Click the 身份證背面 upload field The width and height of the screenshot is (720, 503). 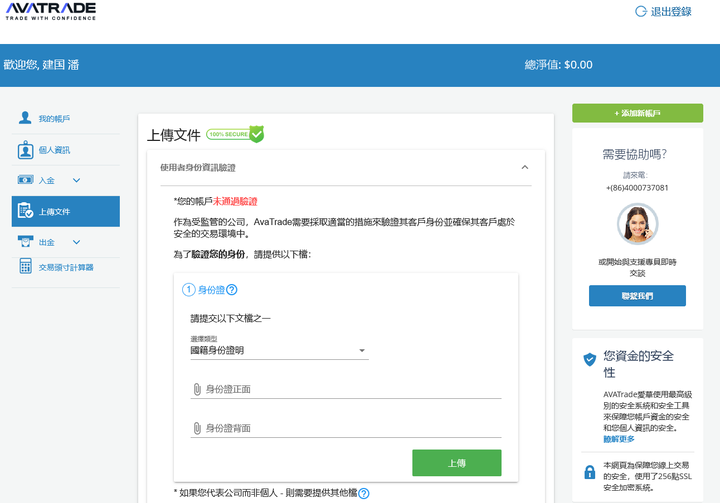(x=346, y=429)
